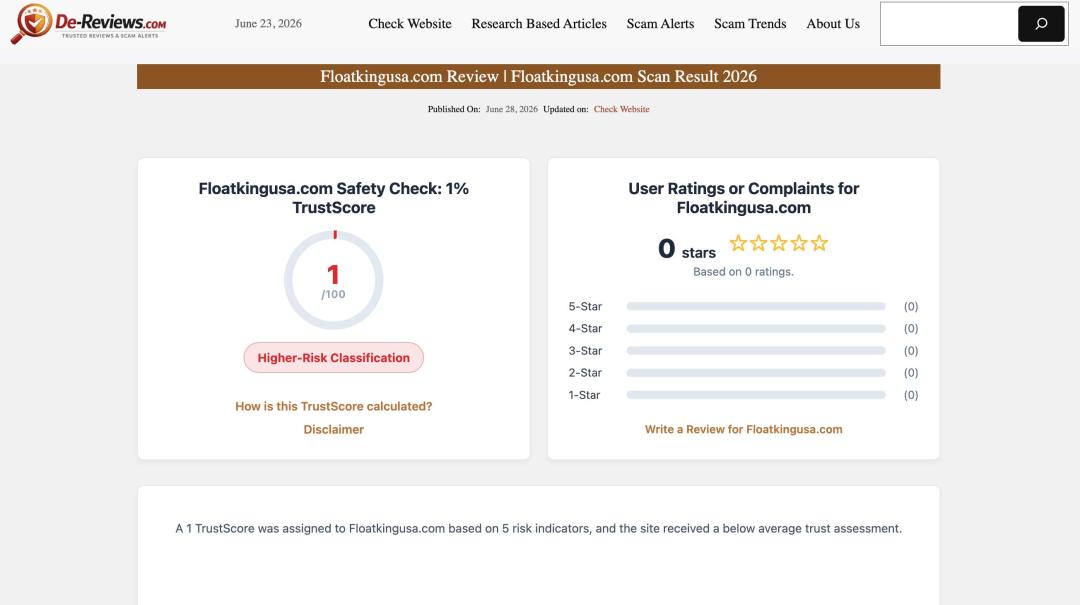Click the fourth rating star
This screenshot has height=605, width=1080.
click(x=799, y=243)
